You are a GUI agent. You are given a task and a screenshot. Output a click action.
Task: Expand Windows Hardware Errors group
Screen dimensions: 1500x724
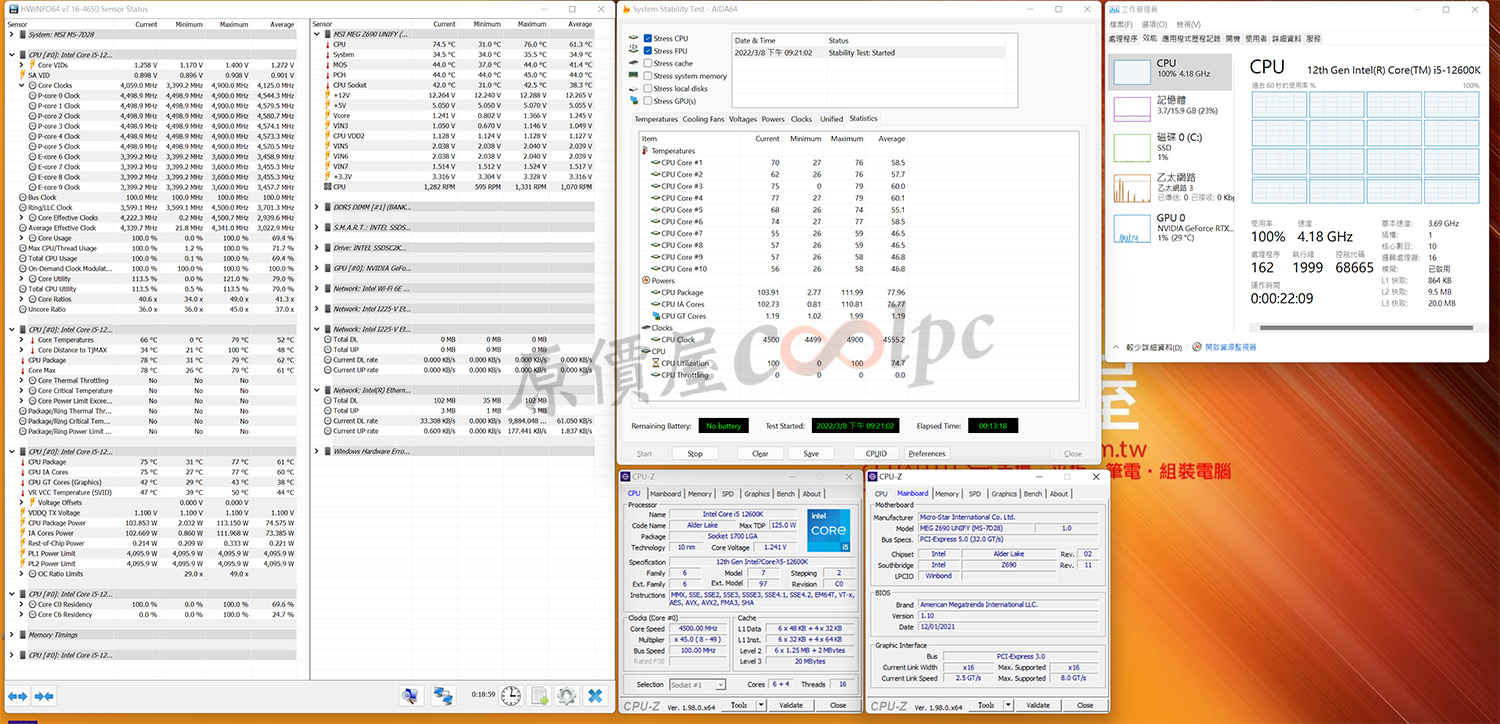[x=316, y=451]
